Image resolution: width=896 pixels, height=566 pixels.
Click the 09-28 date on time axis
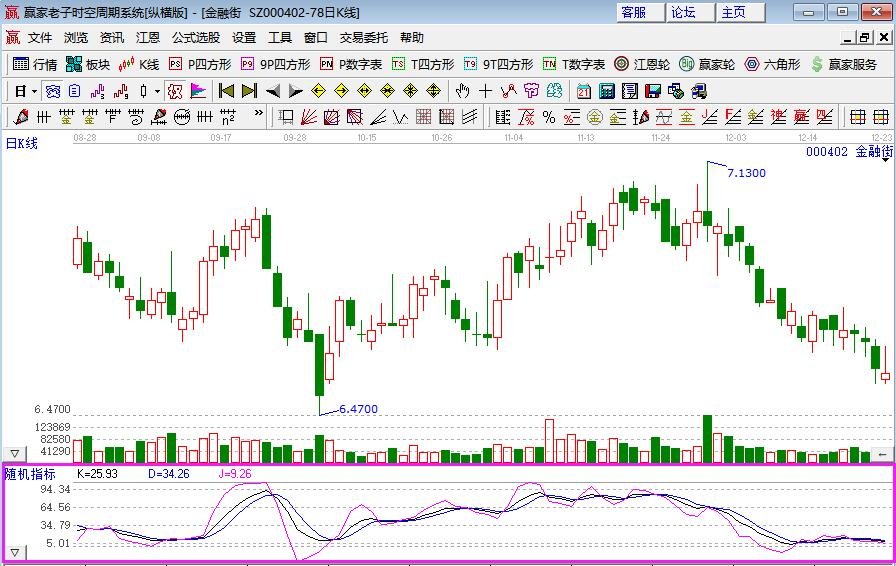295,138
